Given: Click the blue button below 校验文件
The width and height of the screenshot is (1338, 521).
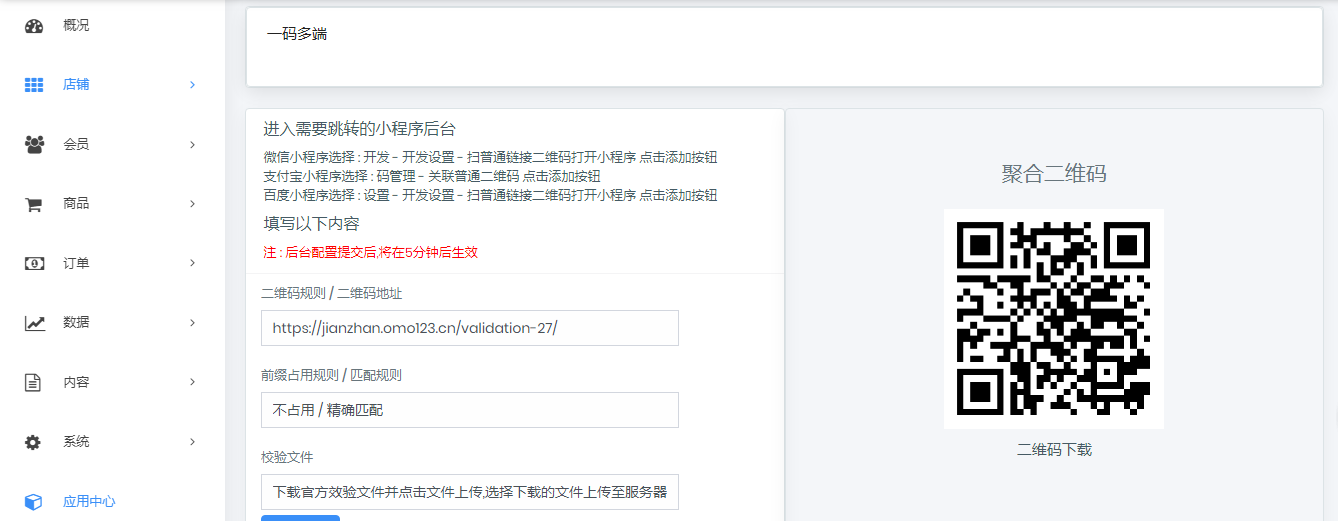Looking at the screenshot, I should (300, 518).
